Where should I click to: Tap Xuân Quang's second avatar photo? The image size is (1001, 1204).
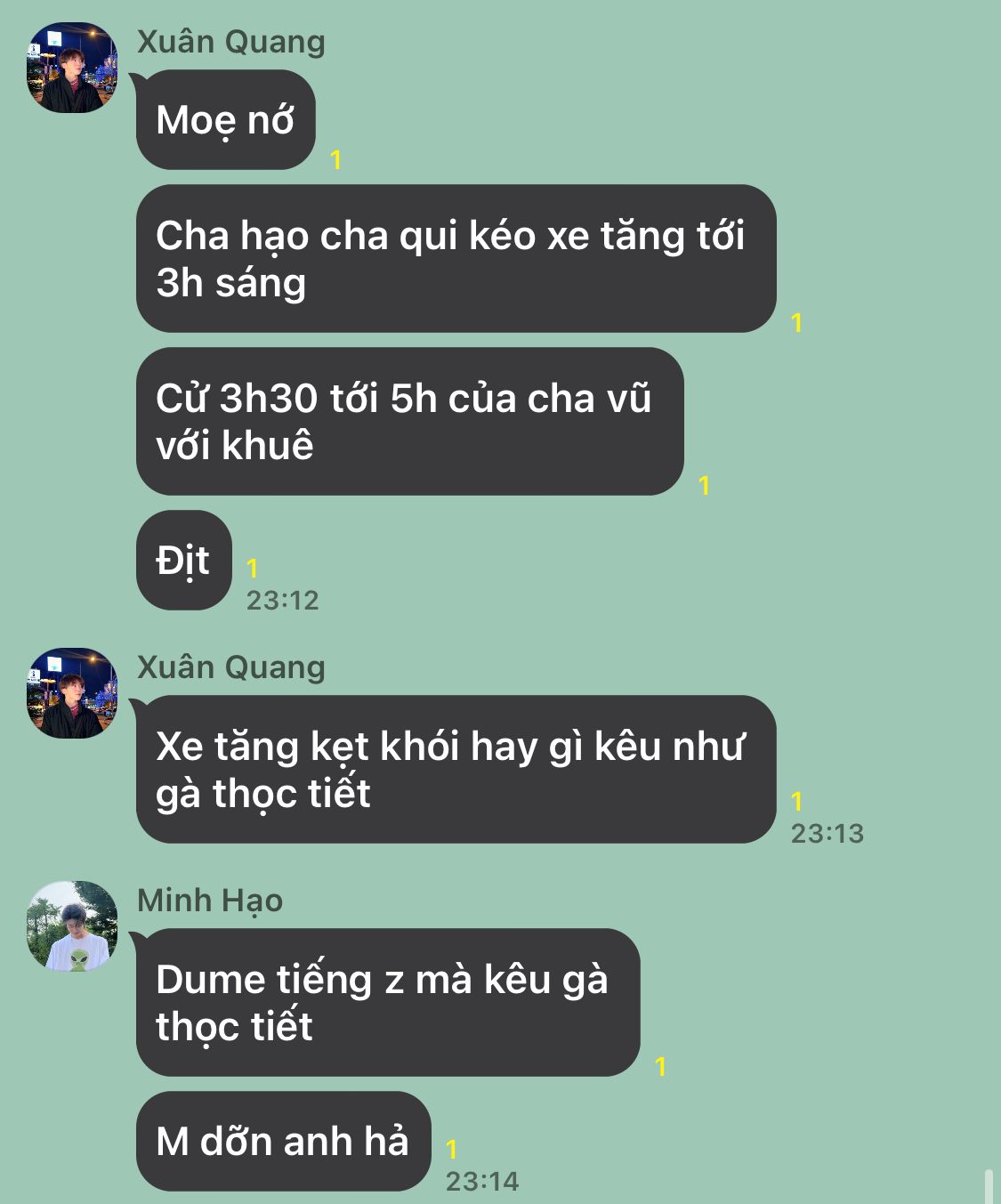[72, 693]
